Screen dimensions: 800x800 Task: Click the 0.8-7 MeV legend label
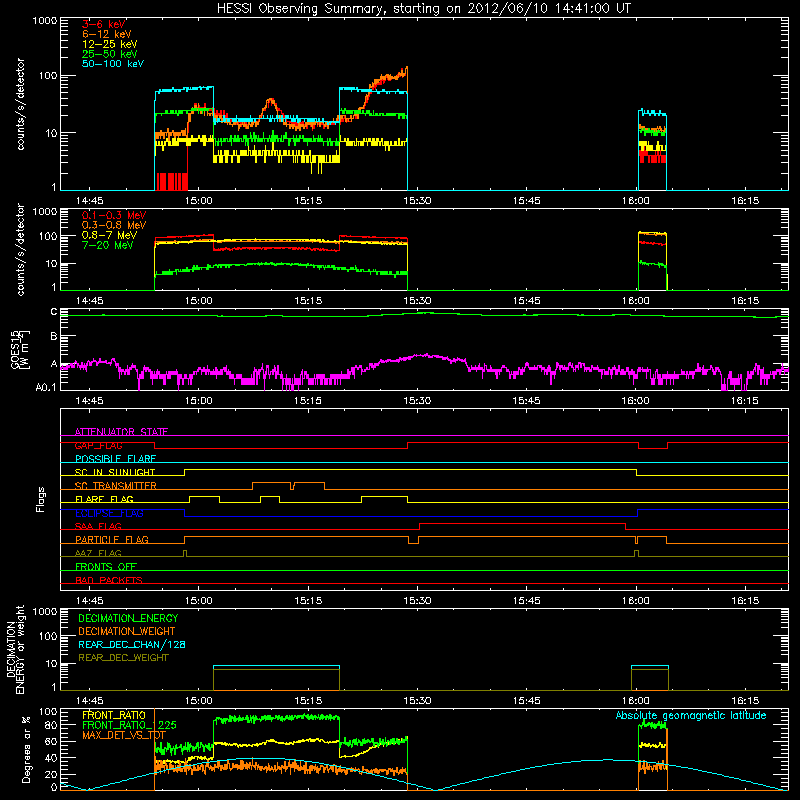click(x=109, y=235)
